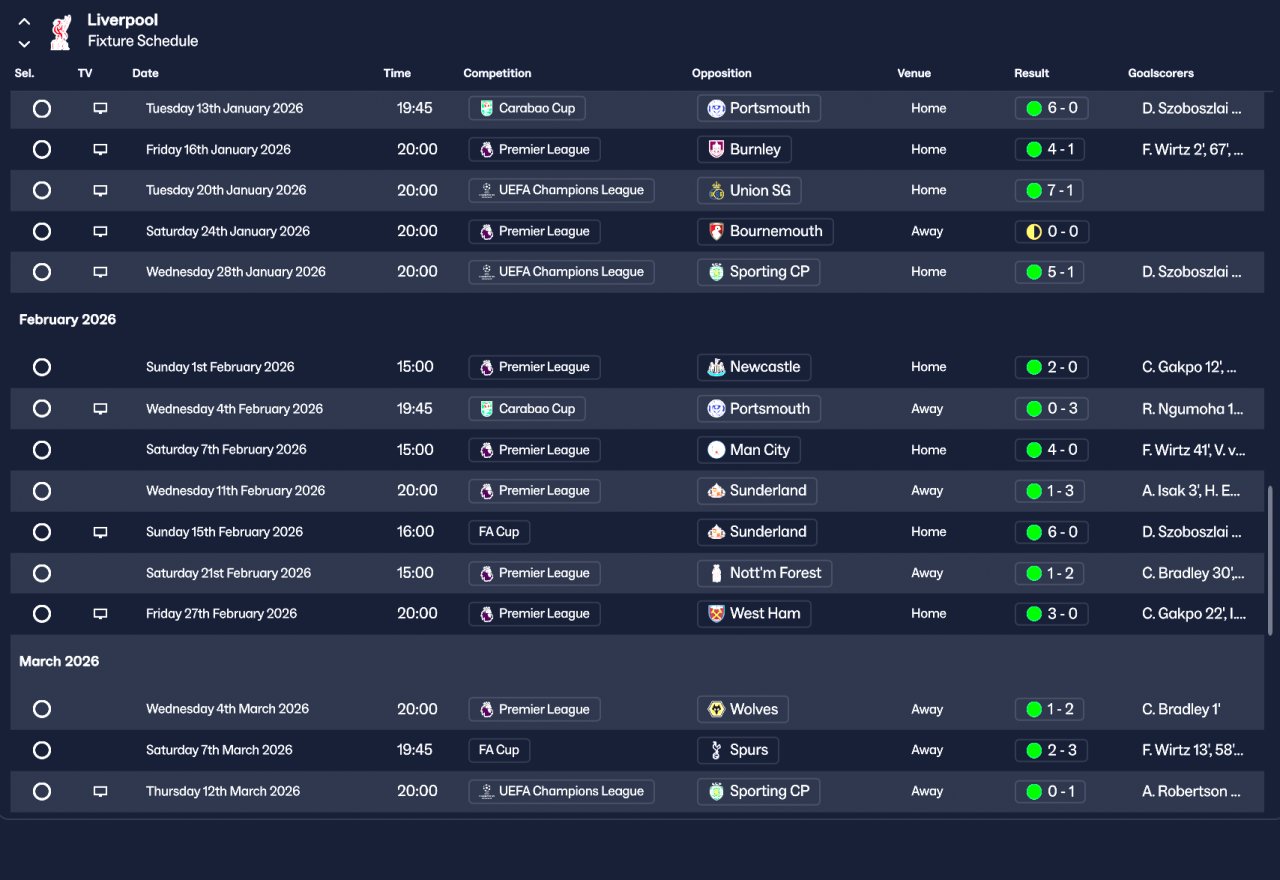Select the West Ham fixture radio circle

pos(42,614)
